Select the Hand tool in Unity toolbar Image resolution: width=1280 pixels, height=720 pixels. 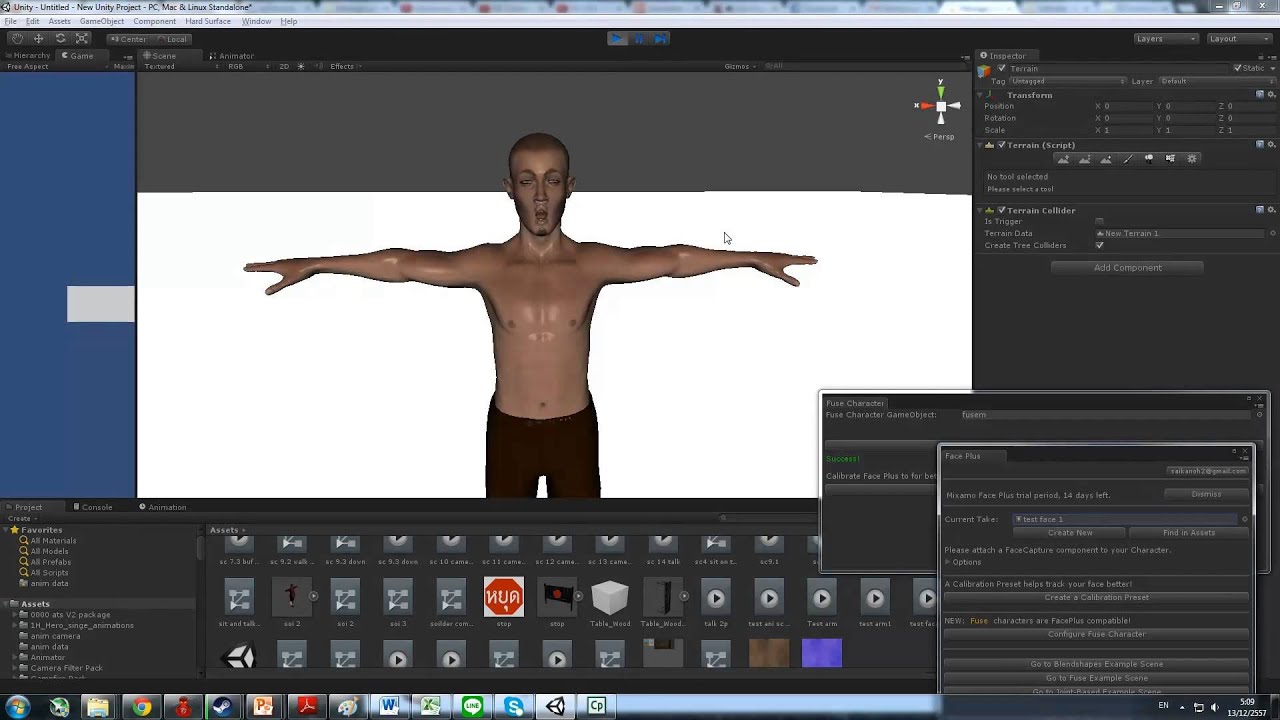(17, 38)
